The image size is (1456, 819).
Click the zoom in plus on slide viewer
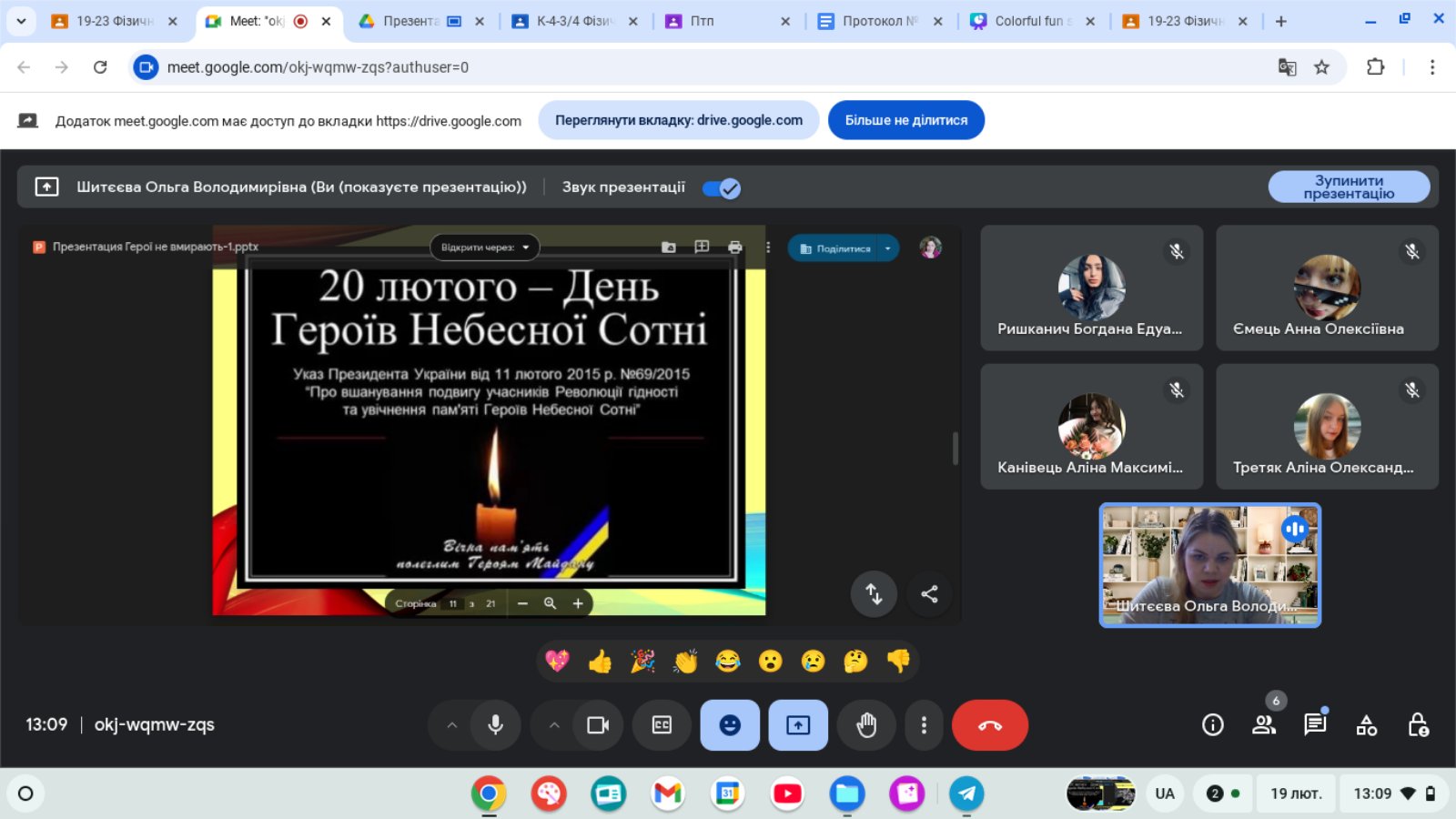[x=578, y=603]
